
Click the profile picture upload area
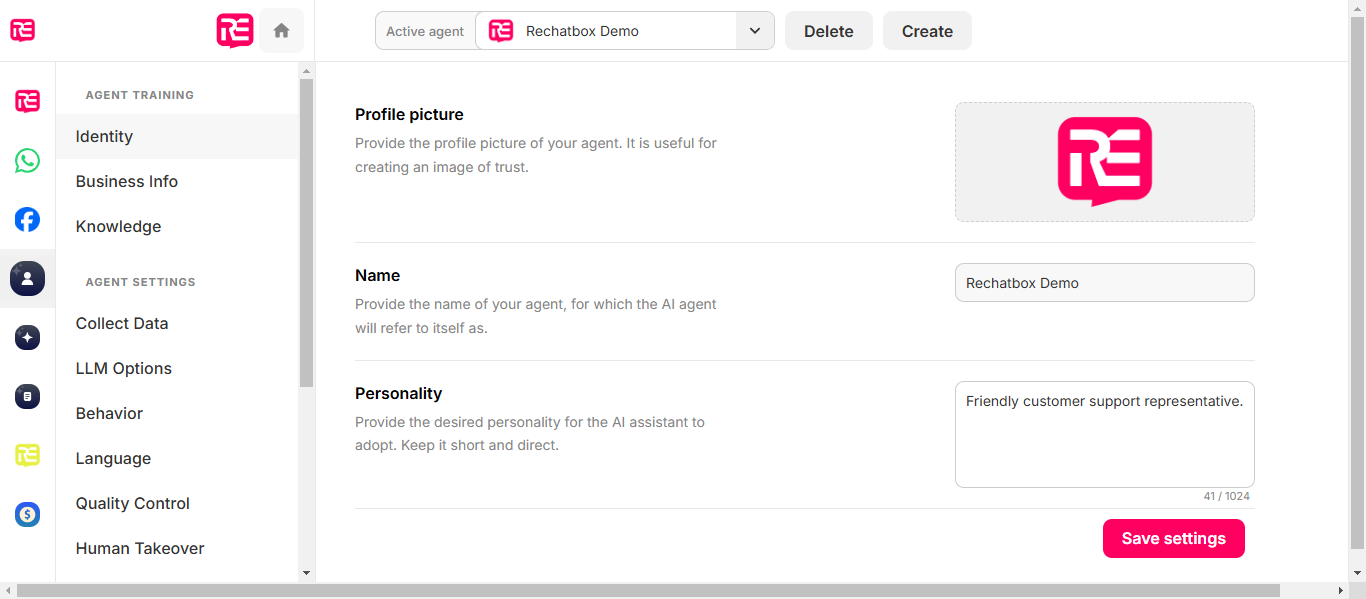click(1105, 162)
